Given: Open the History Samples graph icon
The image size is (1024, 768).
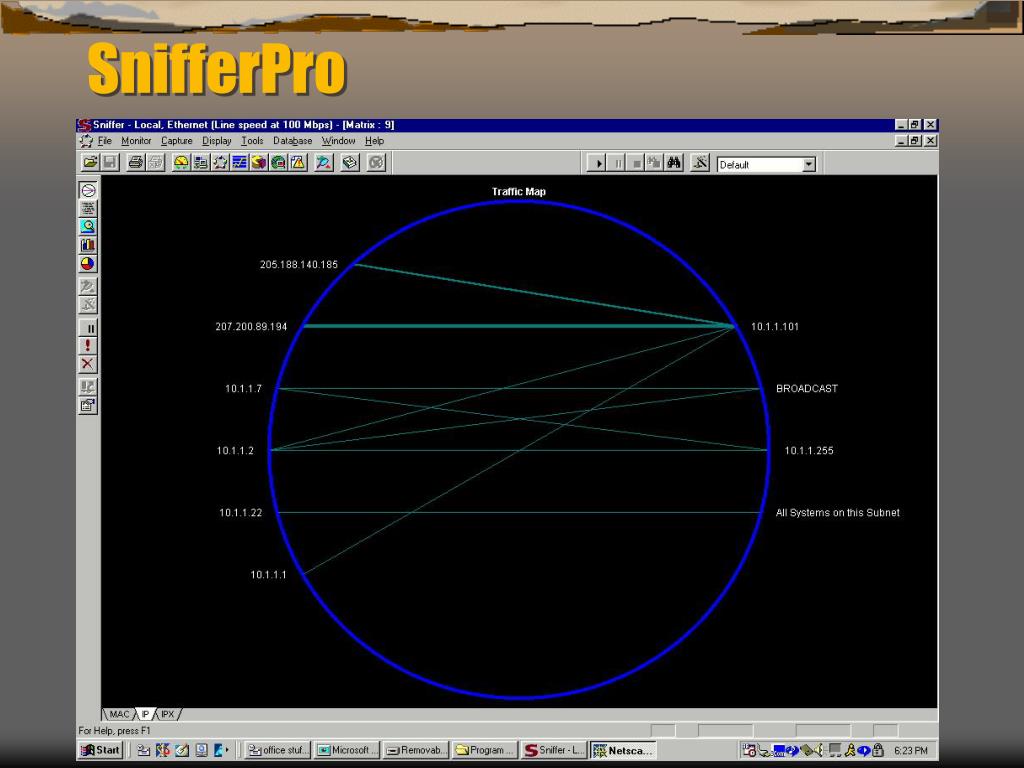Looking at the screenshot, I should (240, 162).
